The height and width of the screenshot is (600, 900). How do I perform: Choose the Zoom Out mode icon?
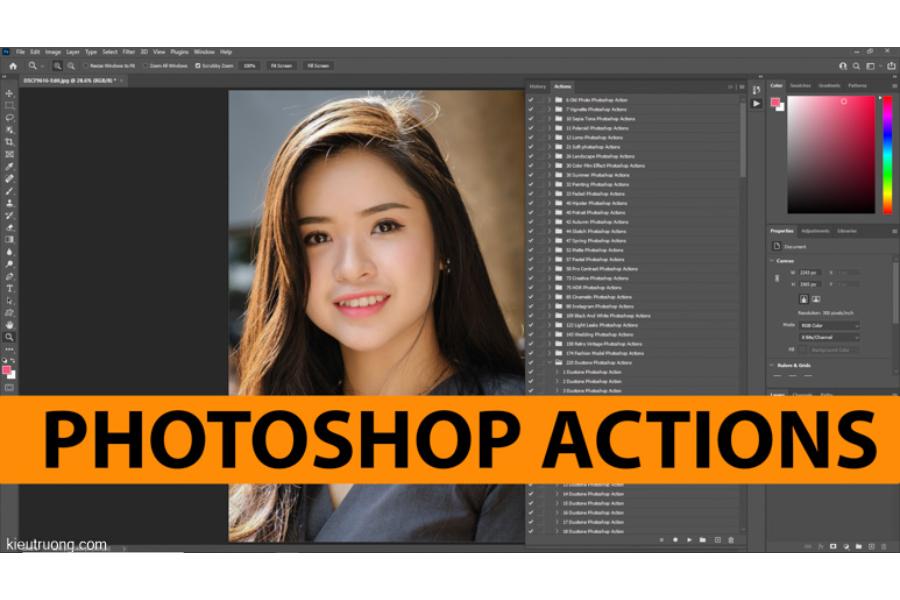tap(71, 66)
